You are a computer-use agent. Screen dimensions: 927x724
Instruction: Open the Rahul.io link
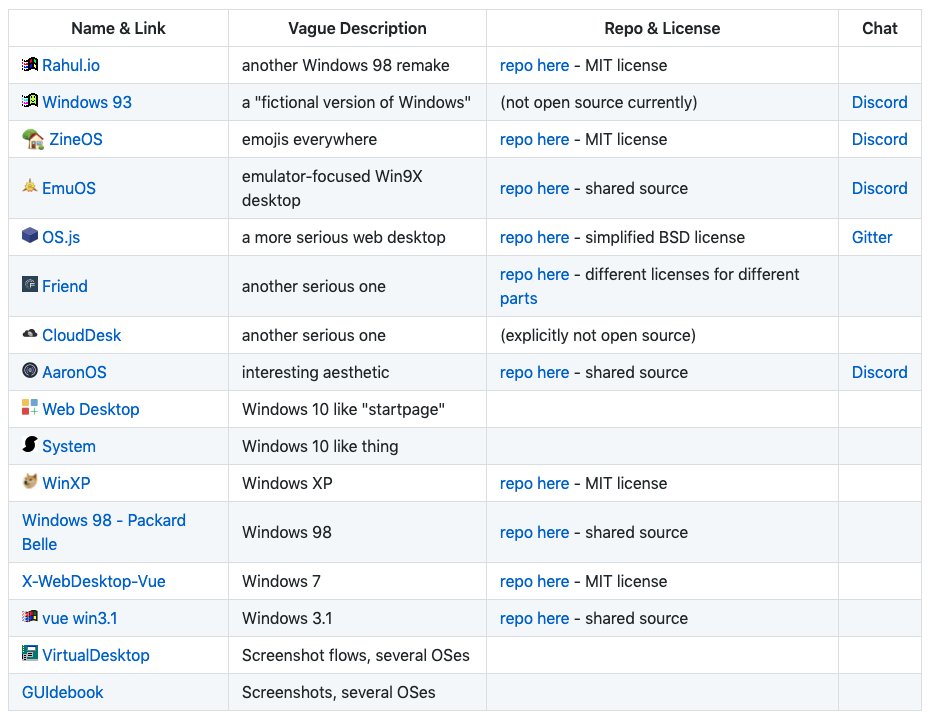(x=71, y=65)
